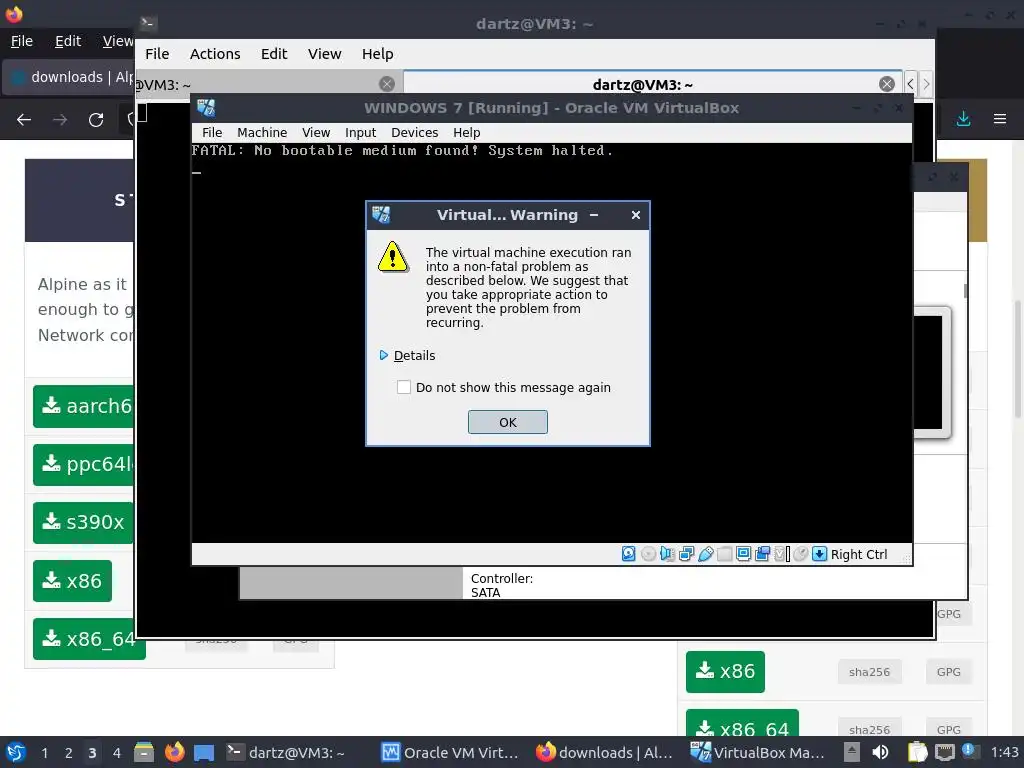Click the Right Ctrl host key label

(x=859, y=554)
